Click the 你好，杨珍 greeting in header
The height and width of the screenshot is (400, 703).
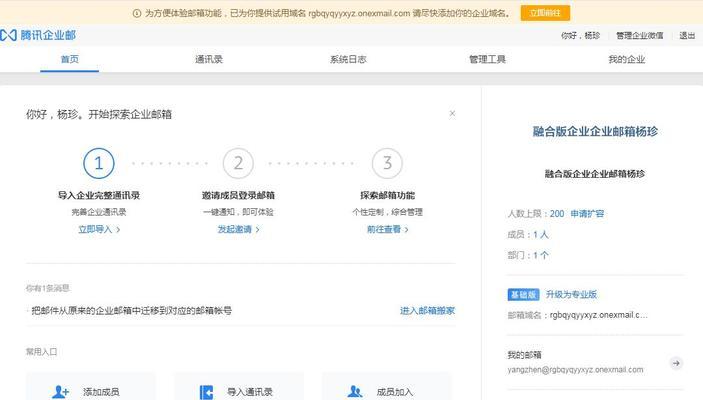(580, 35)
